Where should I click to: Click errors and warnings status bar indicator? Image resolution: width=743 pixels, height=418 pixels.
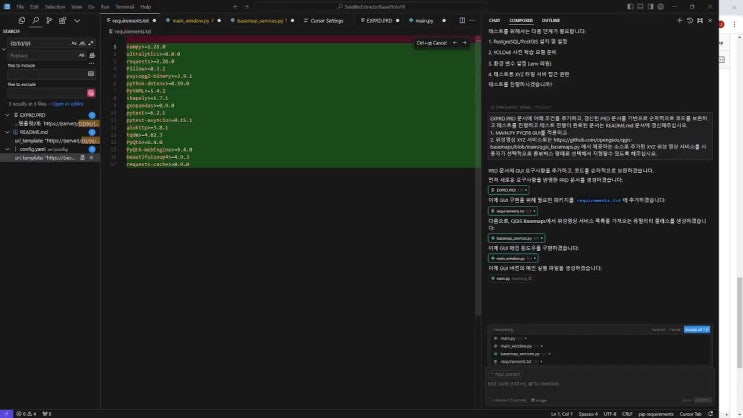point(26,414)
